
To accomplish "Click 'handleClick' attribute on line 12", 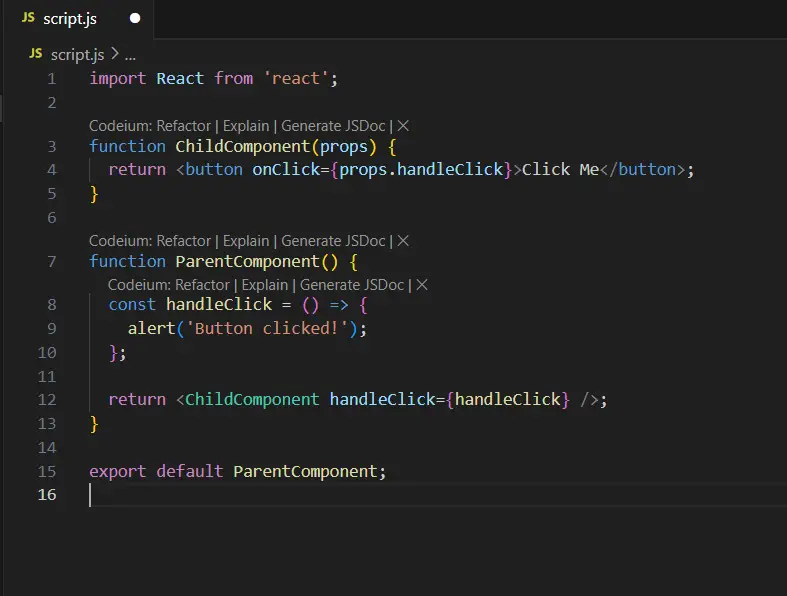I will click(x=382, y=400).
